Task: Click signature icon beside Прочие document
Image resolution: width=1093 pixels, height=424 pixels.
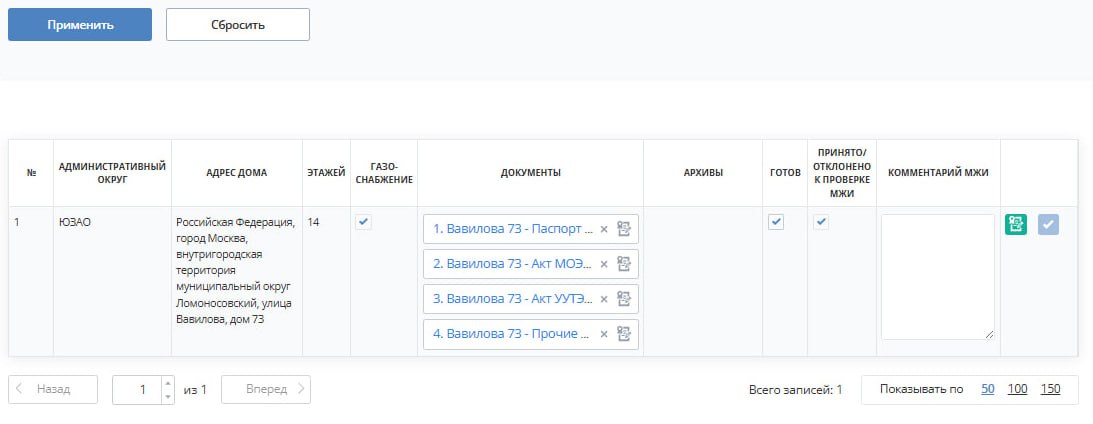Action: (624, 333)
